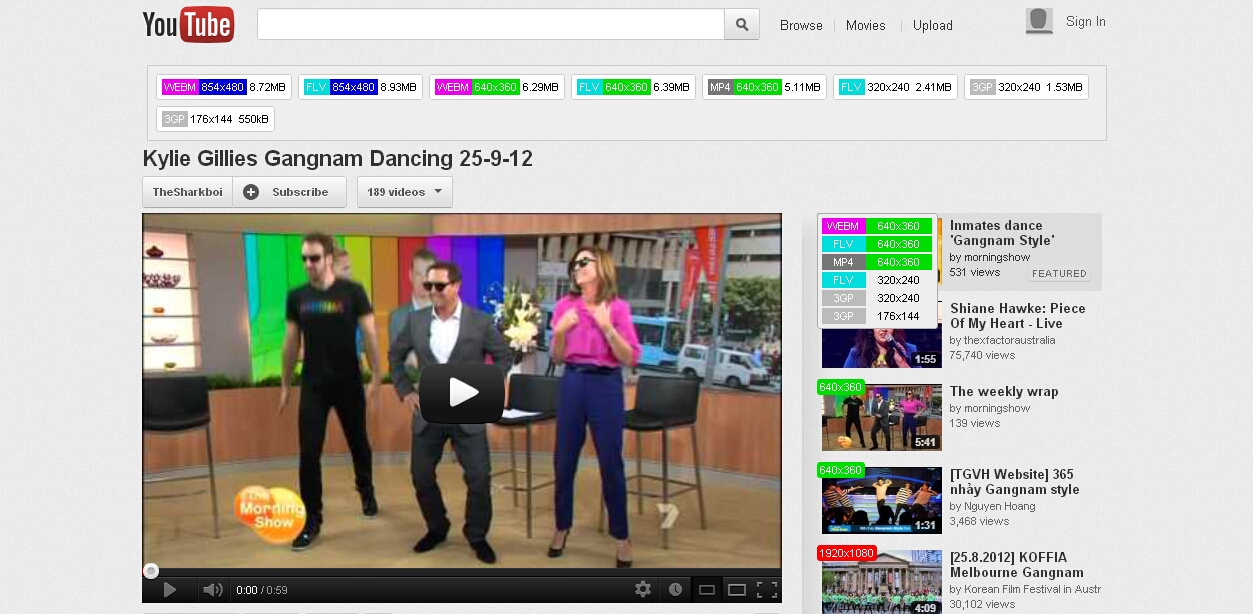The height and width of the screenshot is (614, 1253).
Task: Switch to large player size
Action: [x=737, y=590]
